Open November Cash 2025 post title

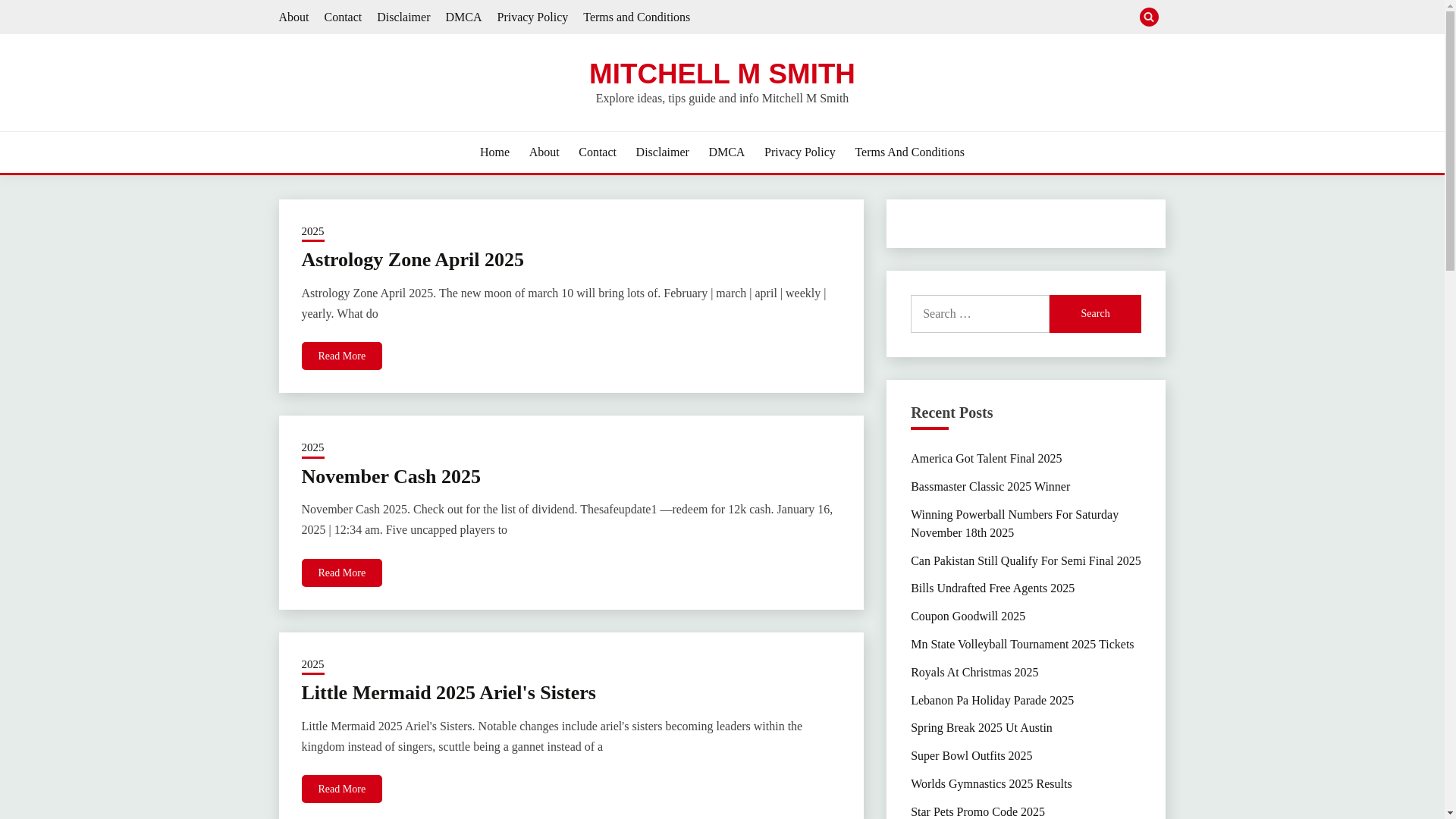(391, 476)
